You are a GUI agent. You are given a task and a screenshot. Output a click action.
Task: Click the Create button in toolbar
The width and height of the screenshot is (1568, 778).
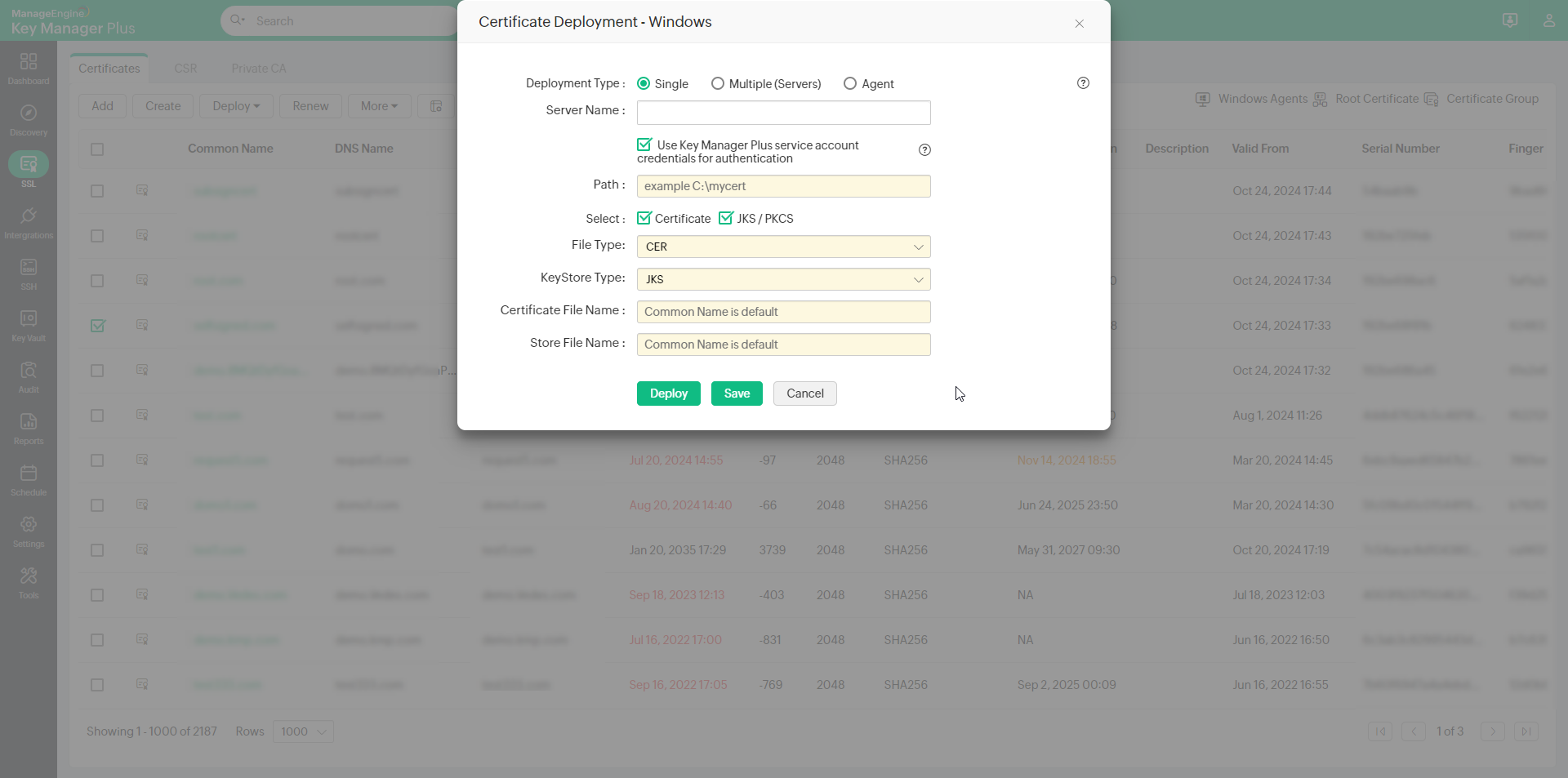163,106
